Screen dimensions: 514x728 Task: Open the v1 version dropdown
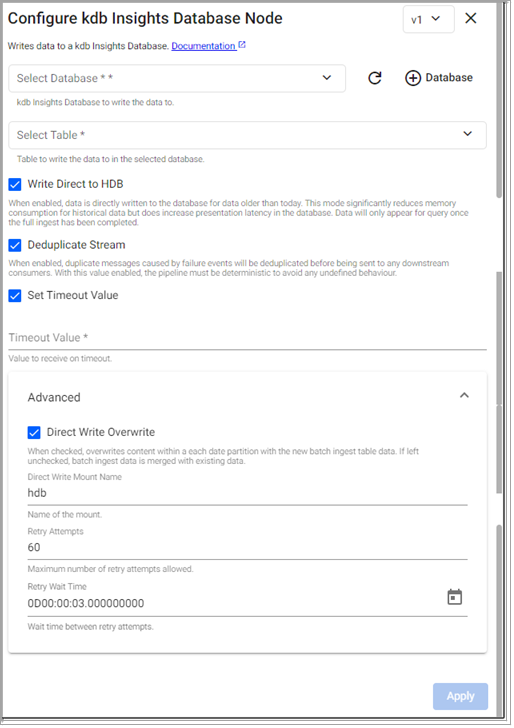(428, 19)
